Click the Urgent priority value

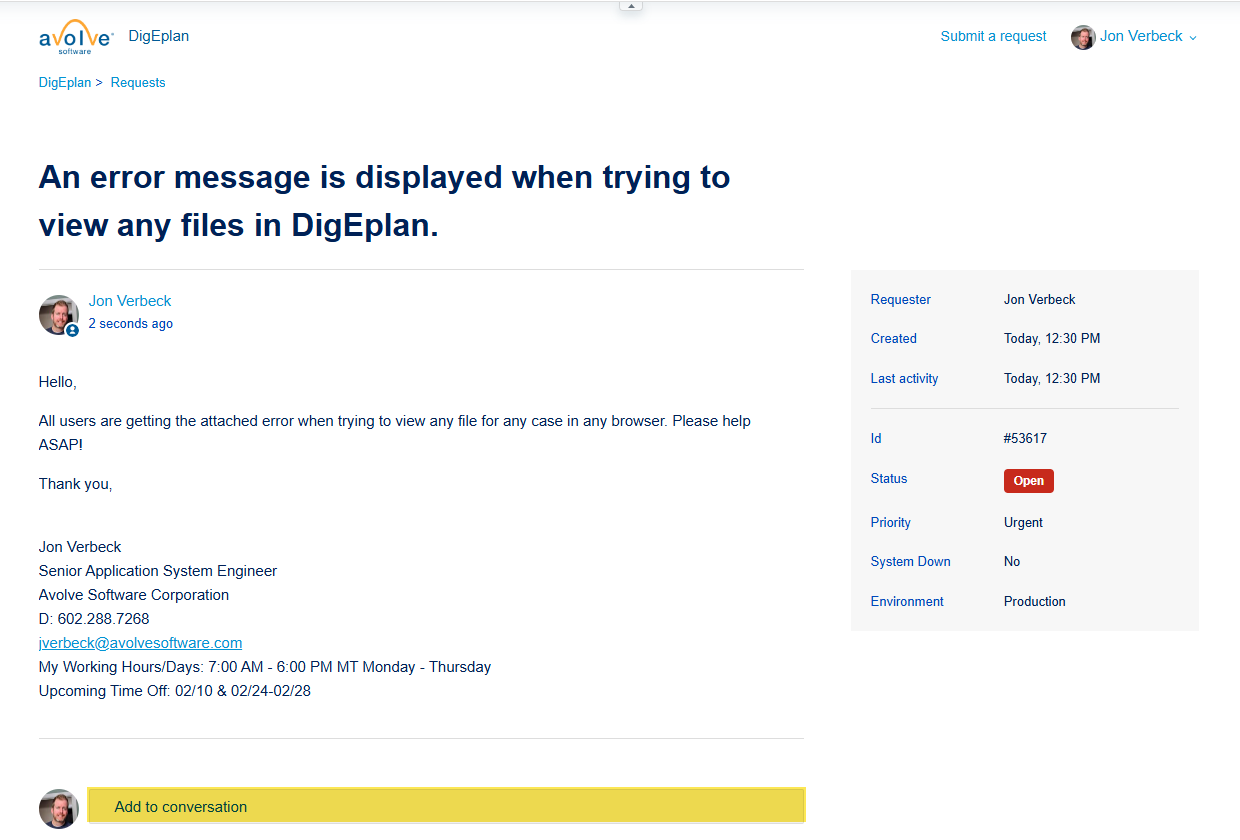1023,523
